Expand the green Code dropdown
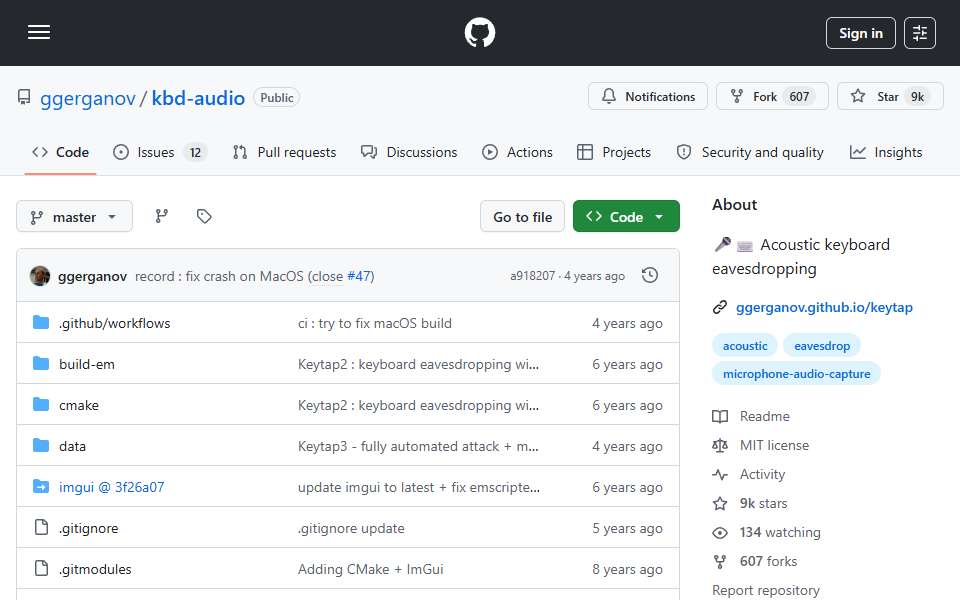The height and width of the screenshot is (600, 960). pyautogui.click(x=626, y=217)
